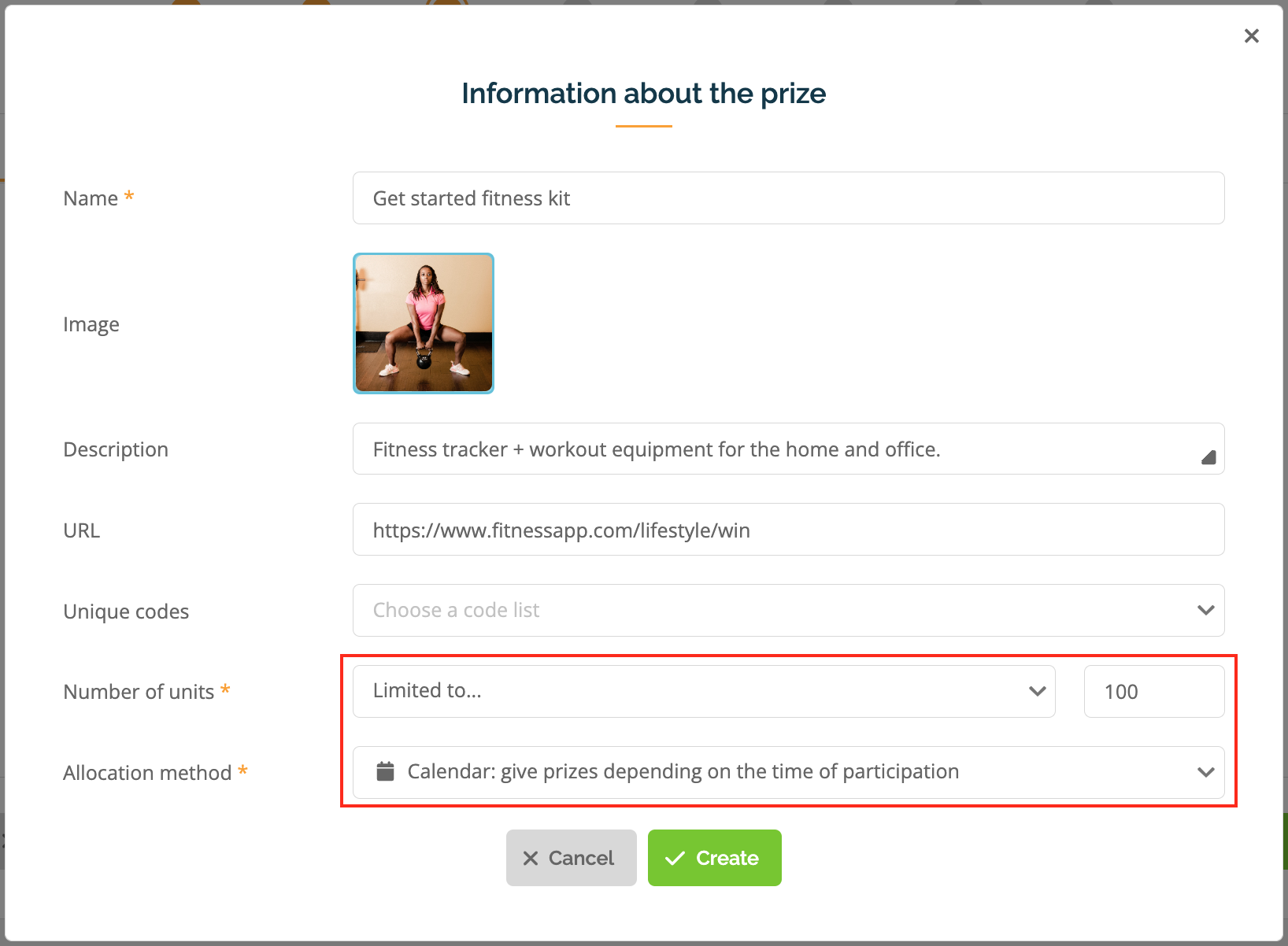Select the fitness kit prize image thumbnail
This screenshot has height=946, width=1288.
(x=424, y=323)
